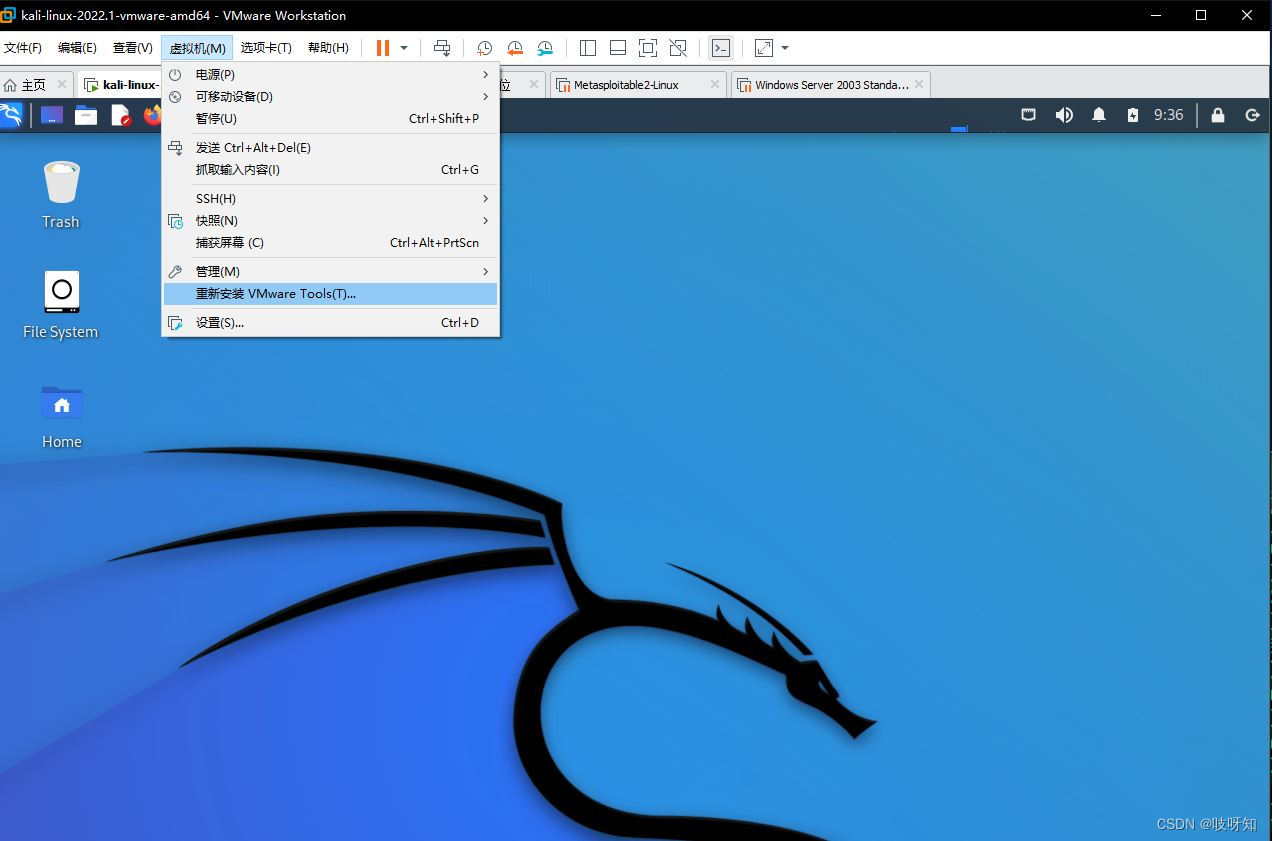Expand the 快照(N) submenu
The width and height of the screenshot is (1272, 841).
330,221
